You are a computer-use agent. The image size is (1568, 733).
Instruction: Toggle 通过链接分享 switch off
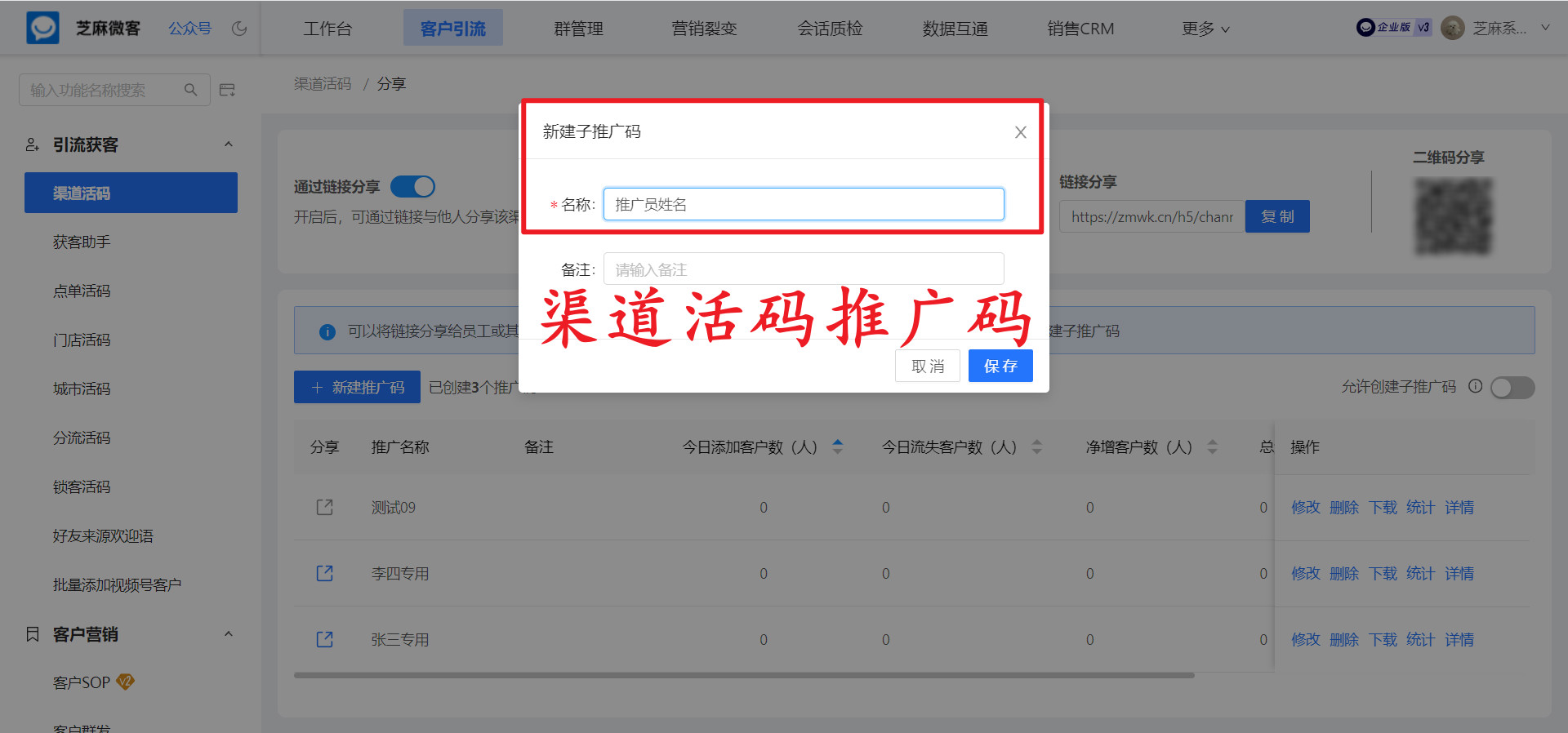tap(412, 187)
